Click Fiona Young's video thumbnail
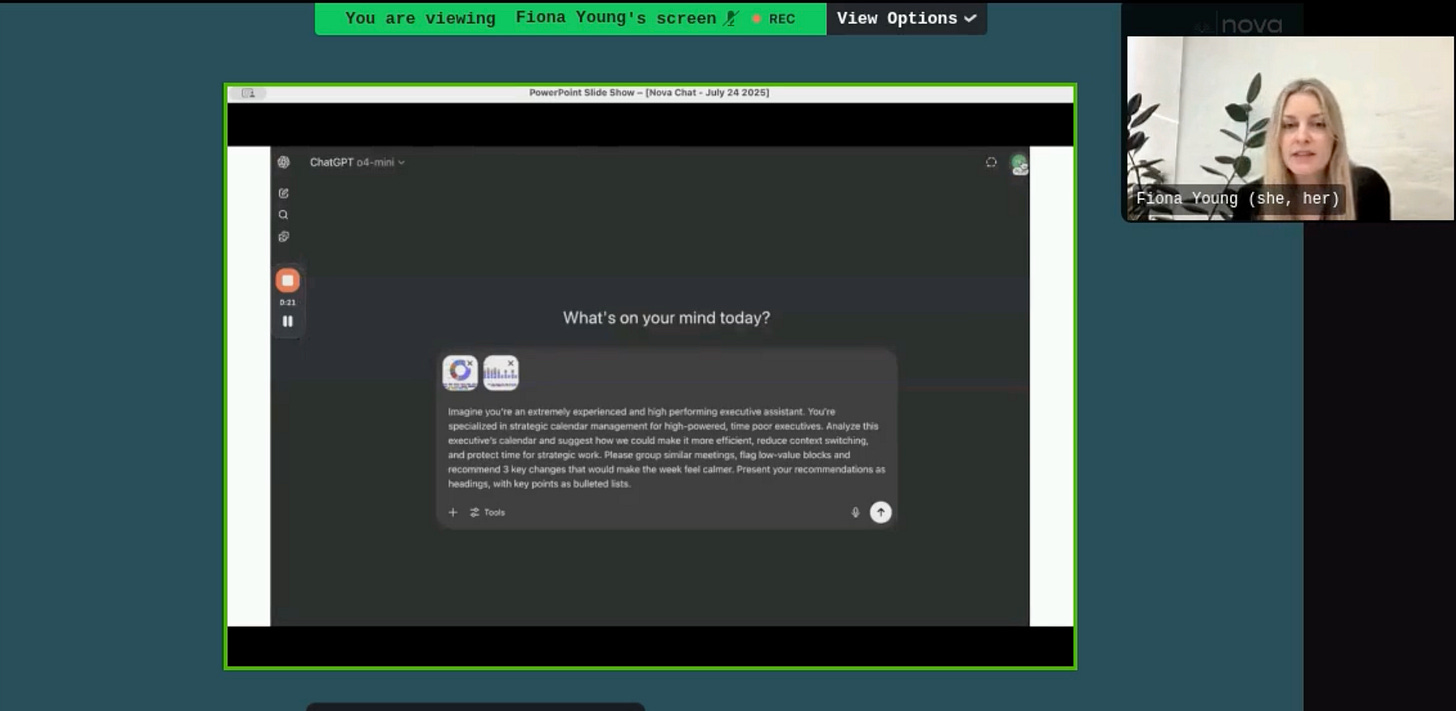The image size is (1456, 711). point(1290,128)
